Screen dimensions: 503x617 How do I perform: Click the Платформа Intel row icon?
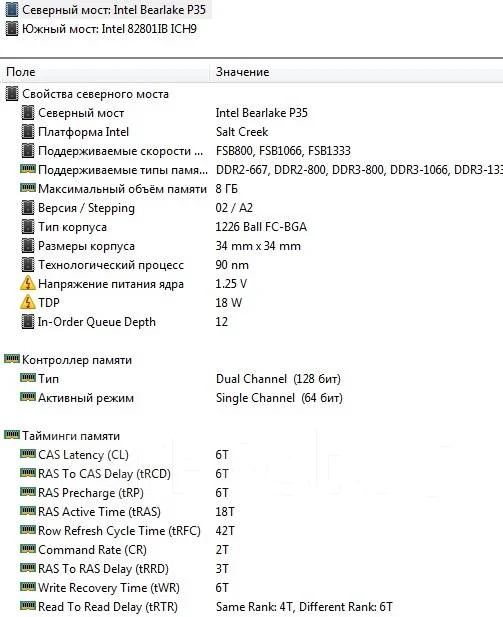coord(28,132)
